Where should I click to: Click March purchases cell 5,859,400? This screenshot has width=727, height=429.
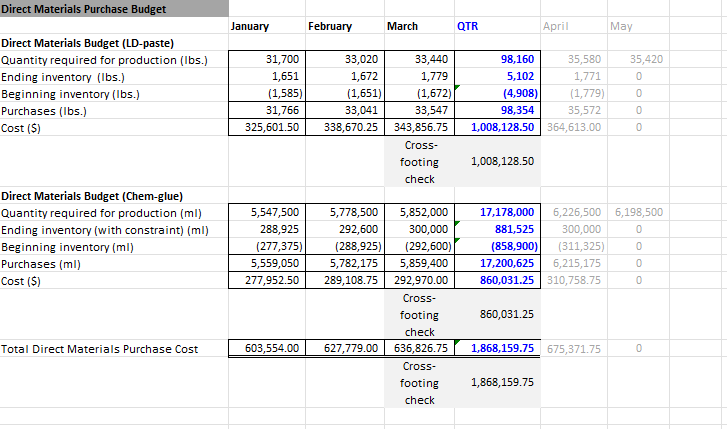(x=420, y=263)
